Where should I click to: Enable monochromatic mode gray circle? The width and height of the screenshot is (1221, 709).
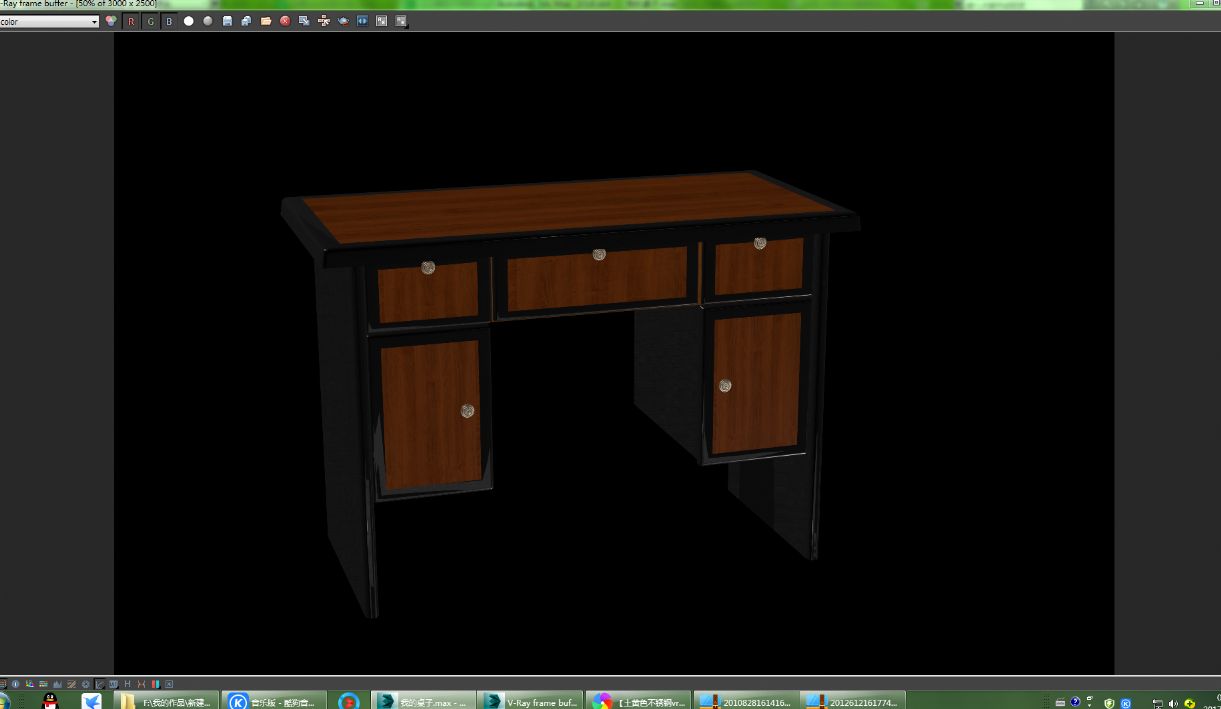coord(207,21)
